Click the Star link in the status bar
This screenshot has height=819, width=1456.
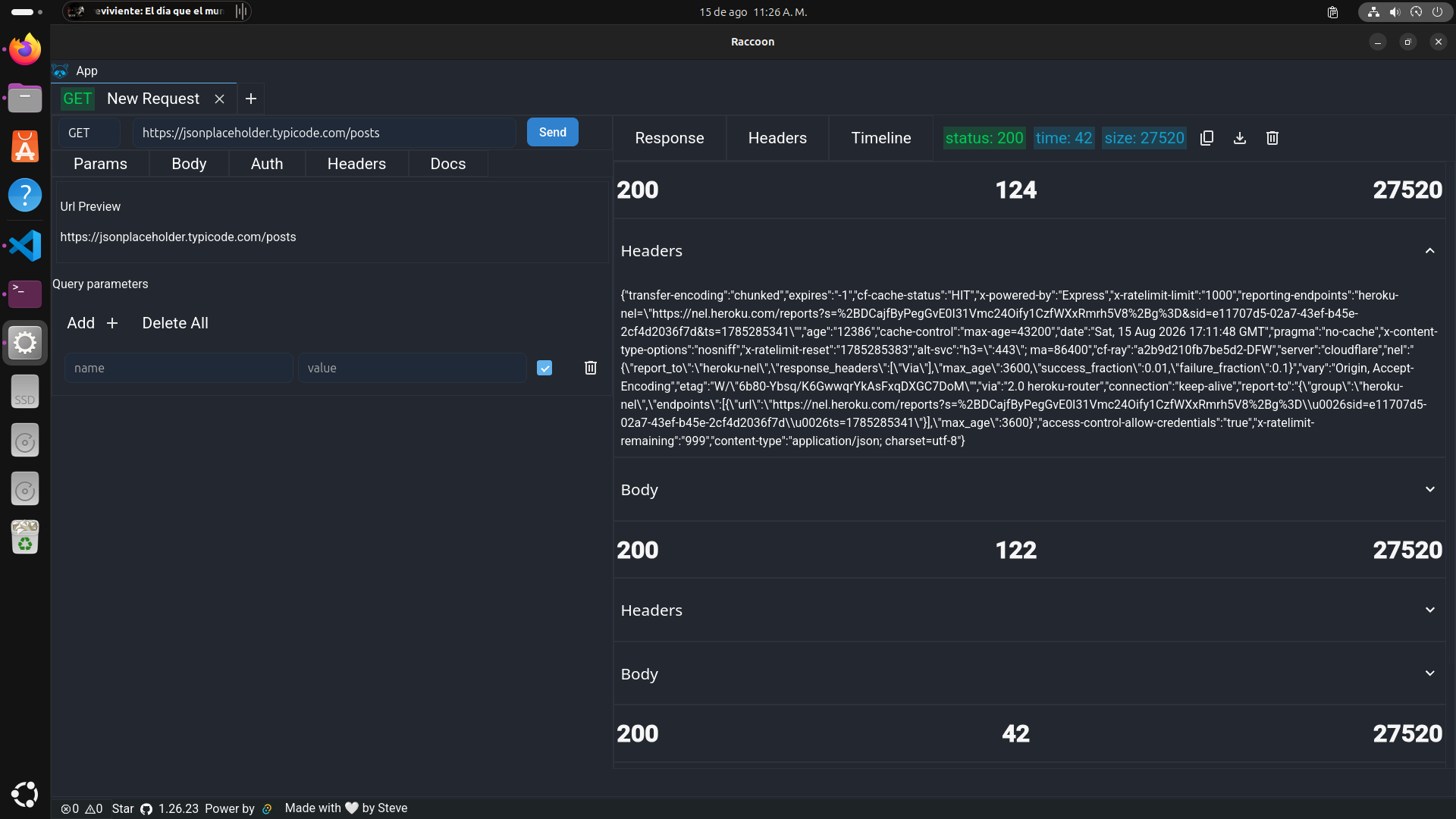coord(123,808)
